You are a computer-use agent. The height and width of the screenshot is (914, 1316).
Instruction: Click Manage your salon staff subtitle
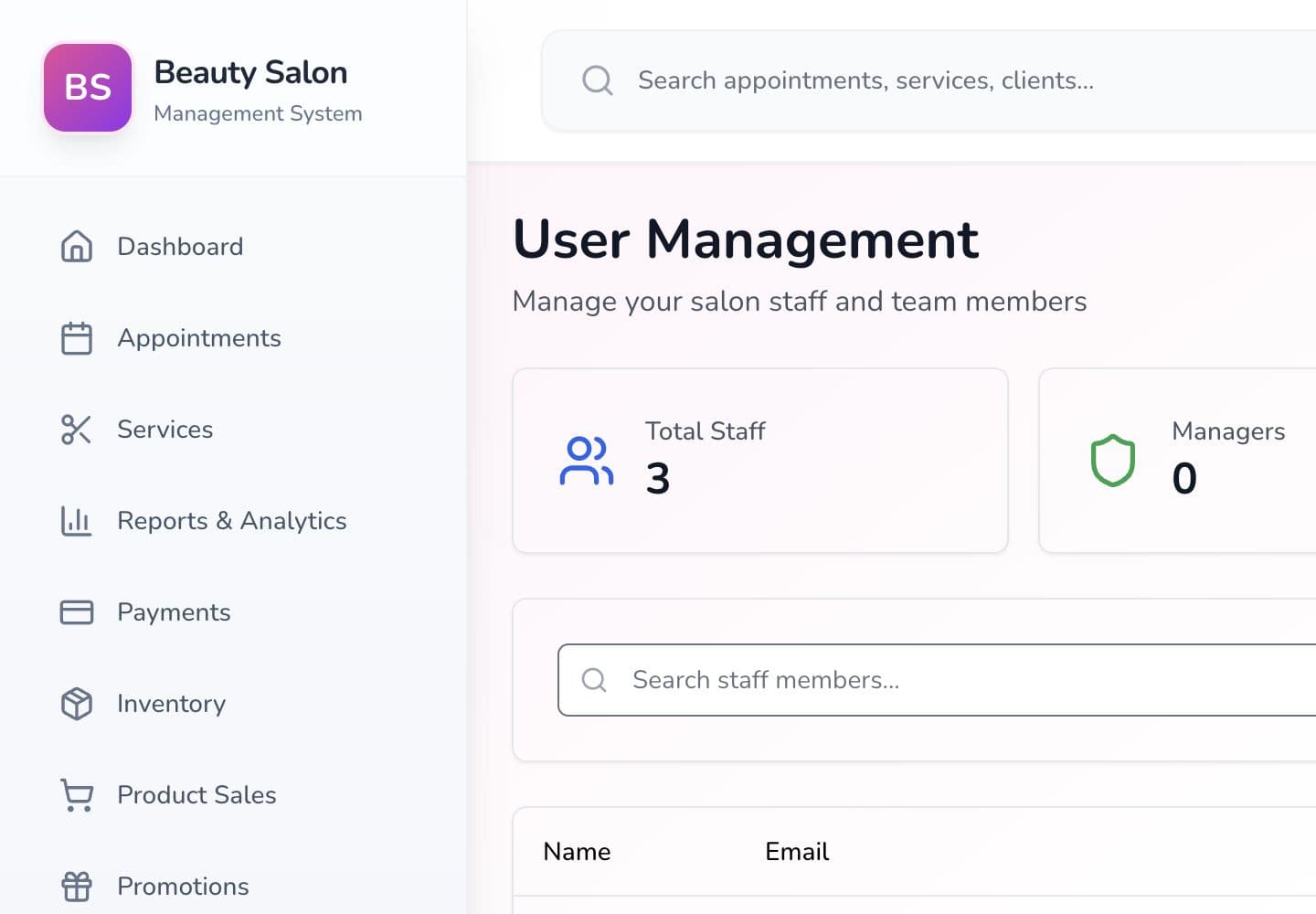[x=800, y=302]
